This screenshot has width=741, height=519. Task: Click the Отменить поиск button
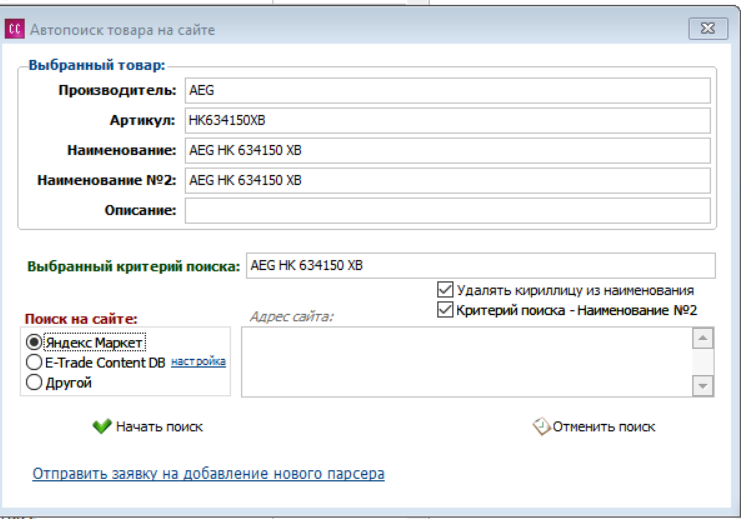[594, 427]
